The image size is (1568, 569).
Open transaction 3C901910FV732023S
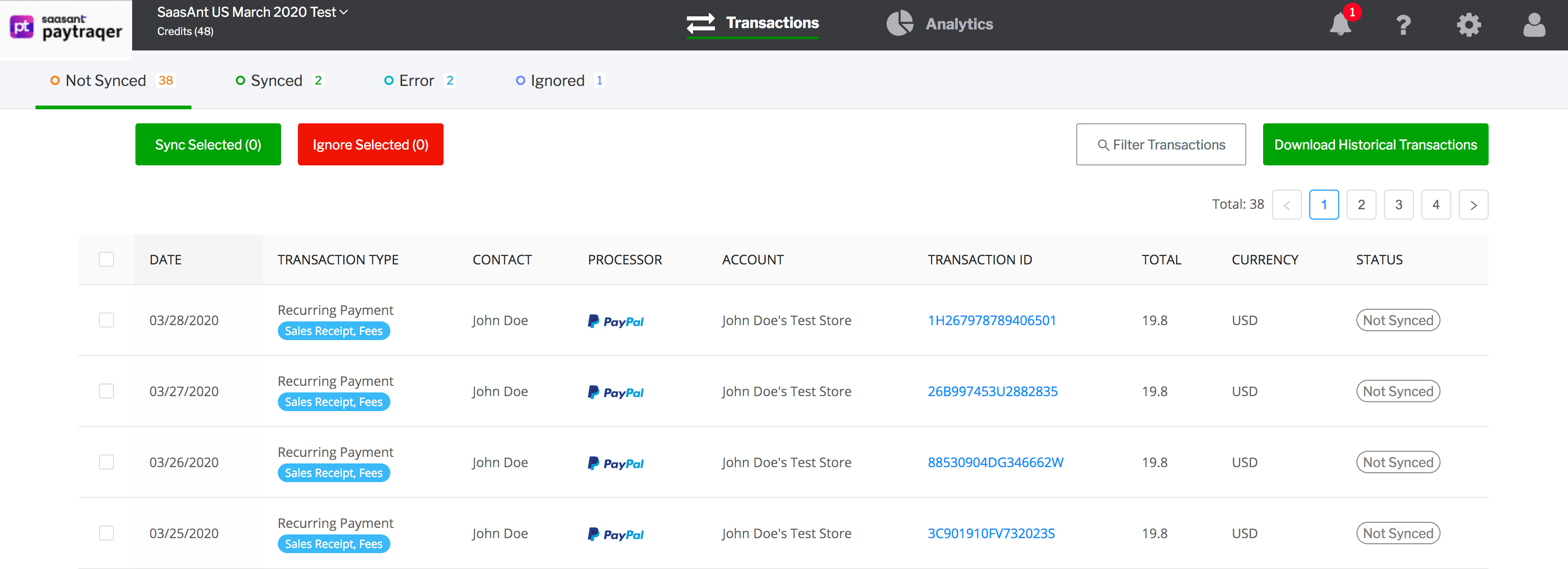click(991, 533)
